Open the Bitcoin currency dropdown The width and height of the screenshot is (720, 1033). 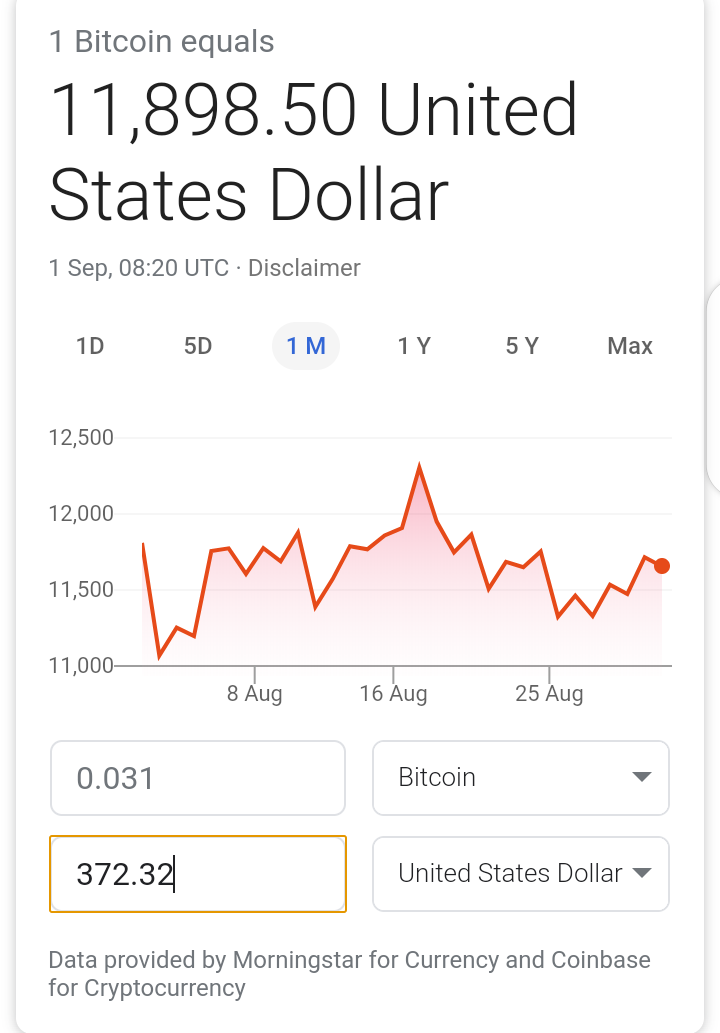521,778
